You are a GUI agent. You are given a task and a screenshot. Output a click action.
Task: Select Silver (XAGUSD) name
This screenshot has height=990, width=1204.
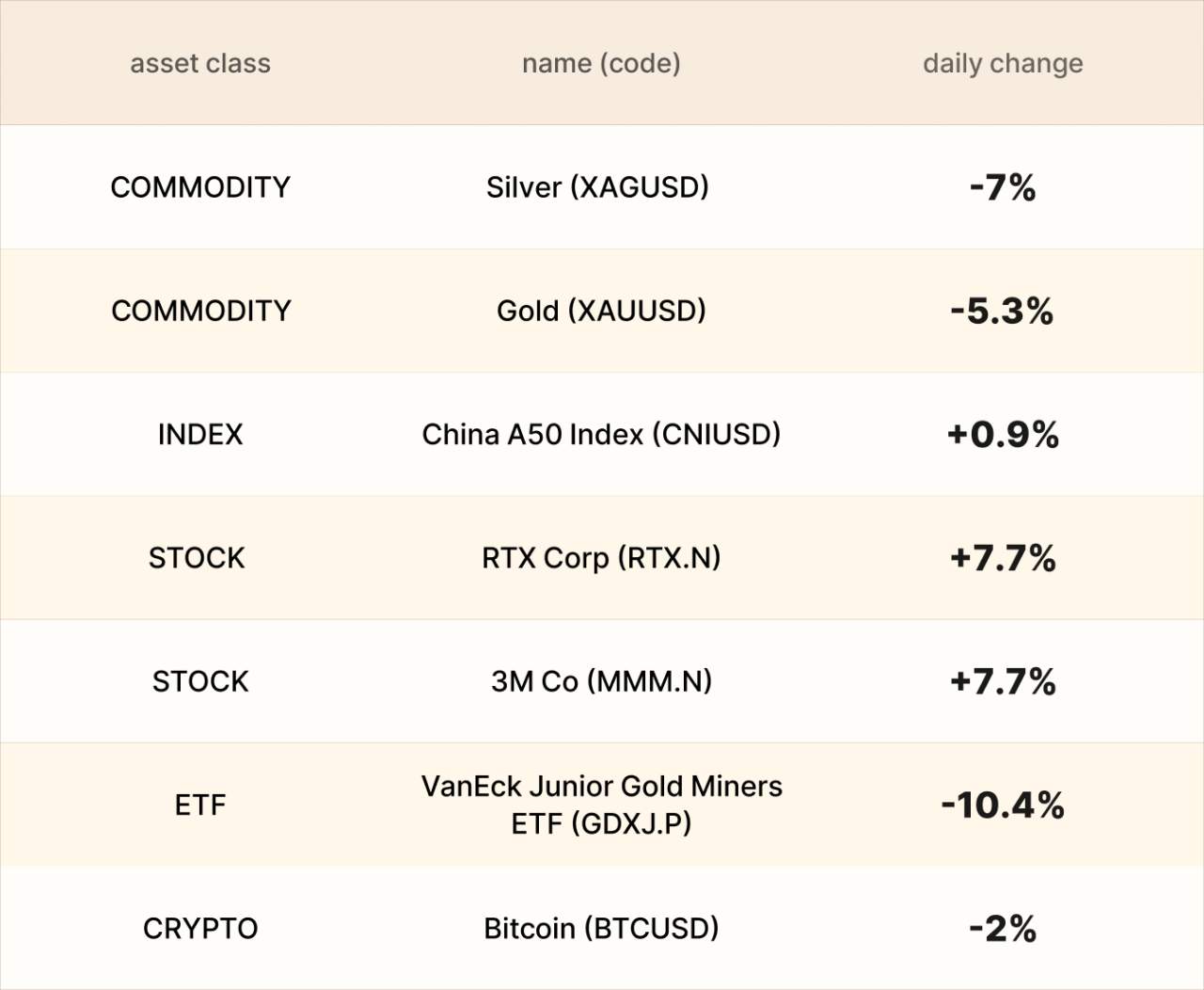click(597, 187)
